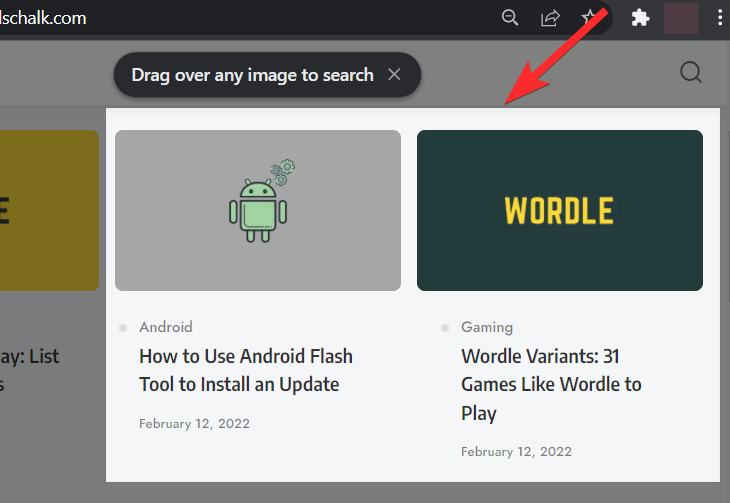Close the 'Drag over any image' prompt
Image resolution: width=730 pixels, height=503 pixels.
coord(395,75)
